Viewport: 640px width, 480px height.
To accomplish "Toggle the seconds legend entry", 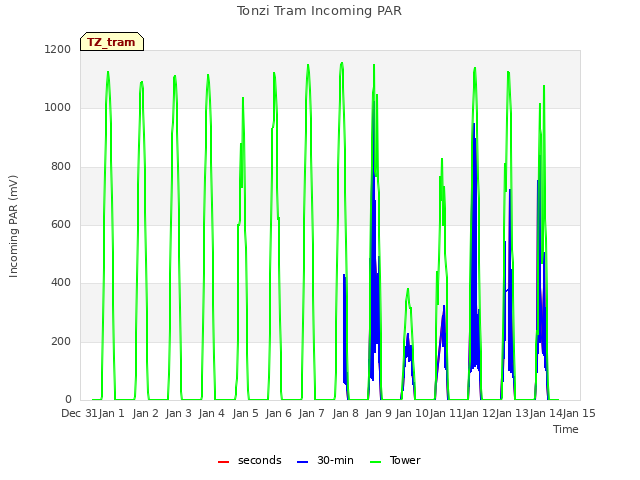I will tap(250, 460).
